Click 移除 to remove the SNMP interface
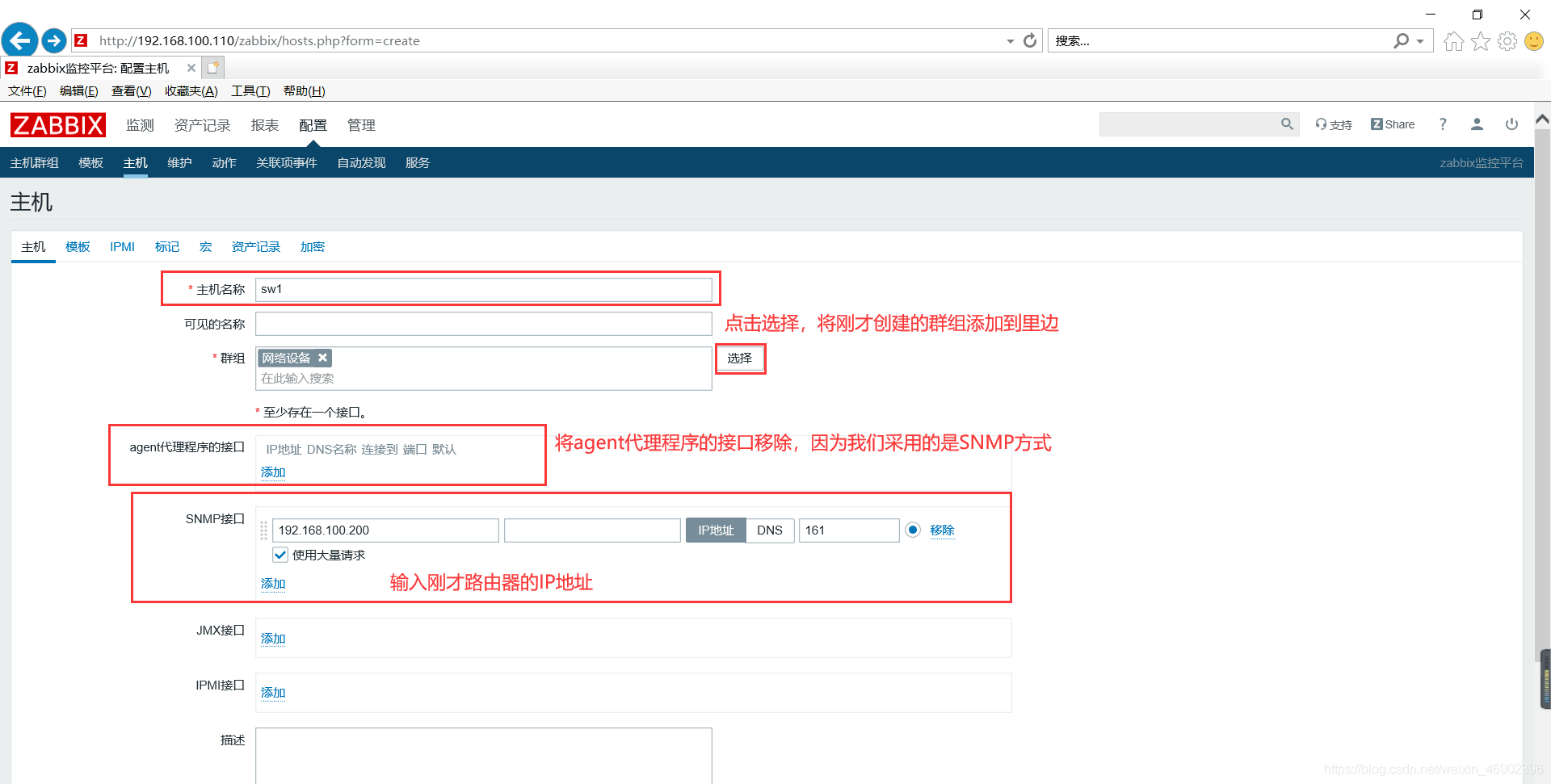The height and width of the screenshot is (784, 1551). click(x=942, y=530)
